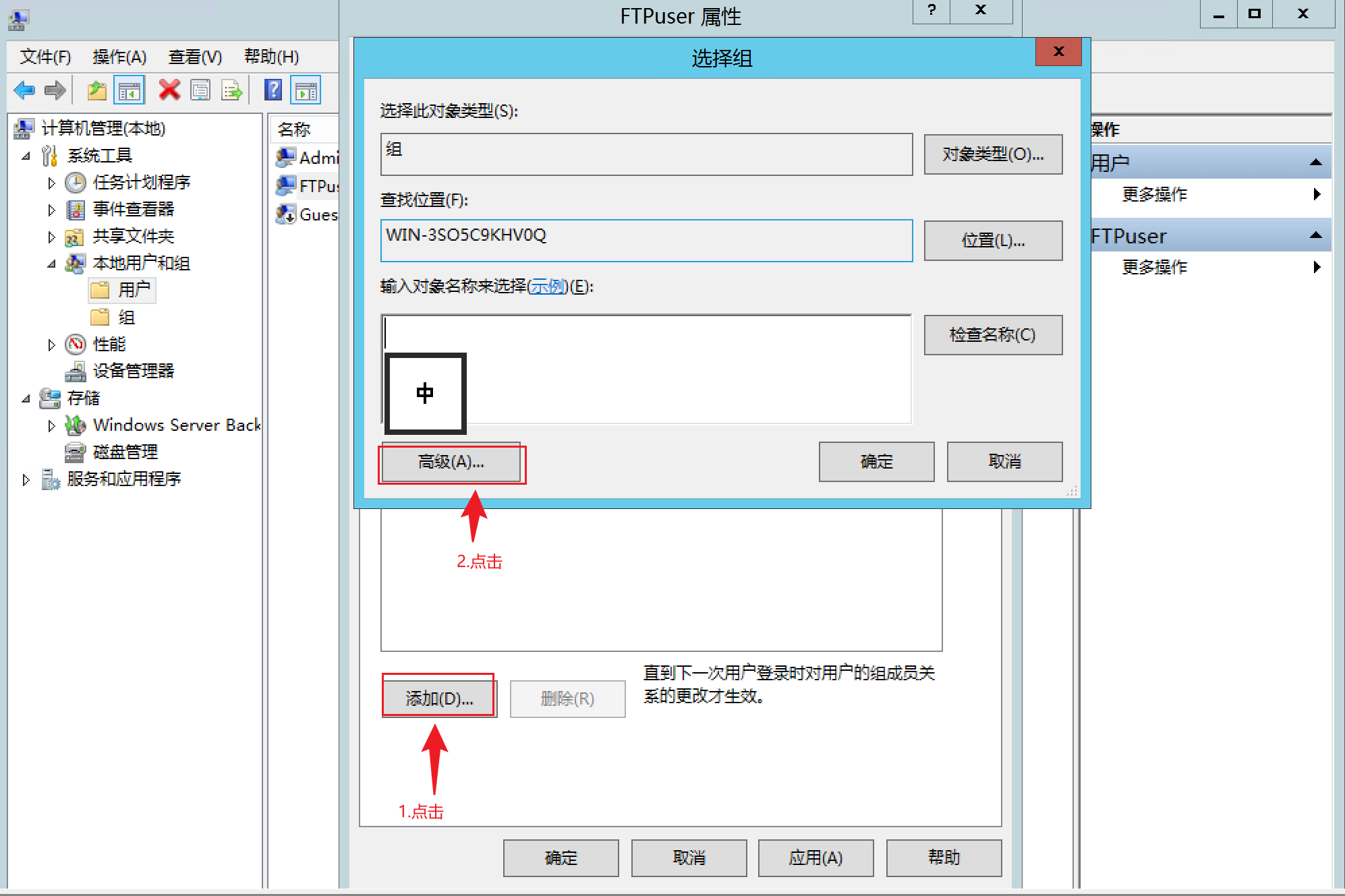Click the export list toolbar icon
Image resolution: width=1345 pixels, height=896 pixels.
tap(231, 90)
